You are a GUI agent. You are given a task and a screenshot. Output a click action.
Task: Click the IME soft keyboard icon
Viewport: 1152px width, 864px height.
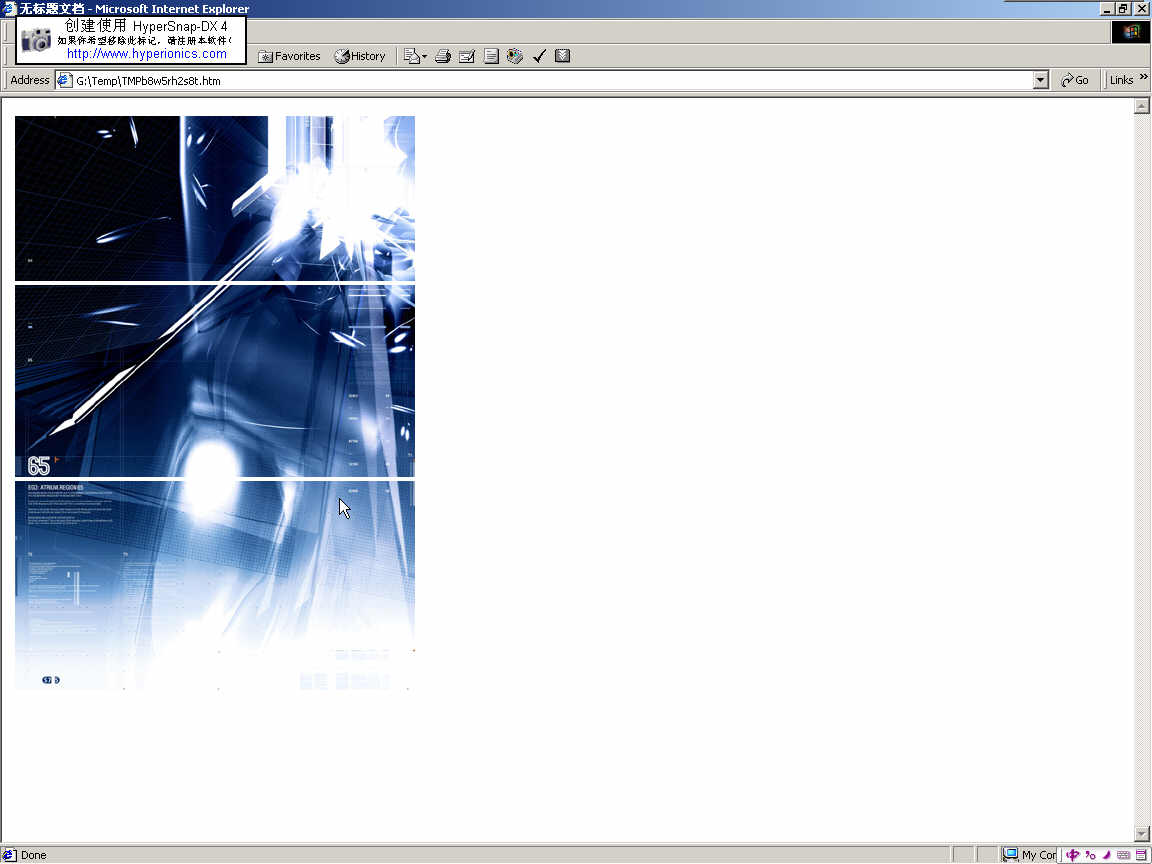[1124, 855]
